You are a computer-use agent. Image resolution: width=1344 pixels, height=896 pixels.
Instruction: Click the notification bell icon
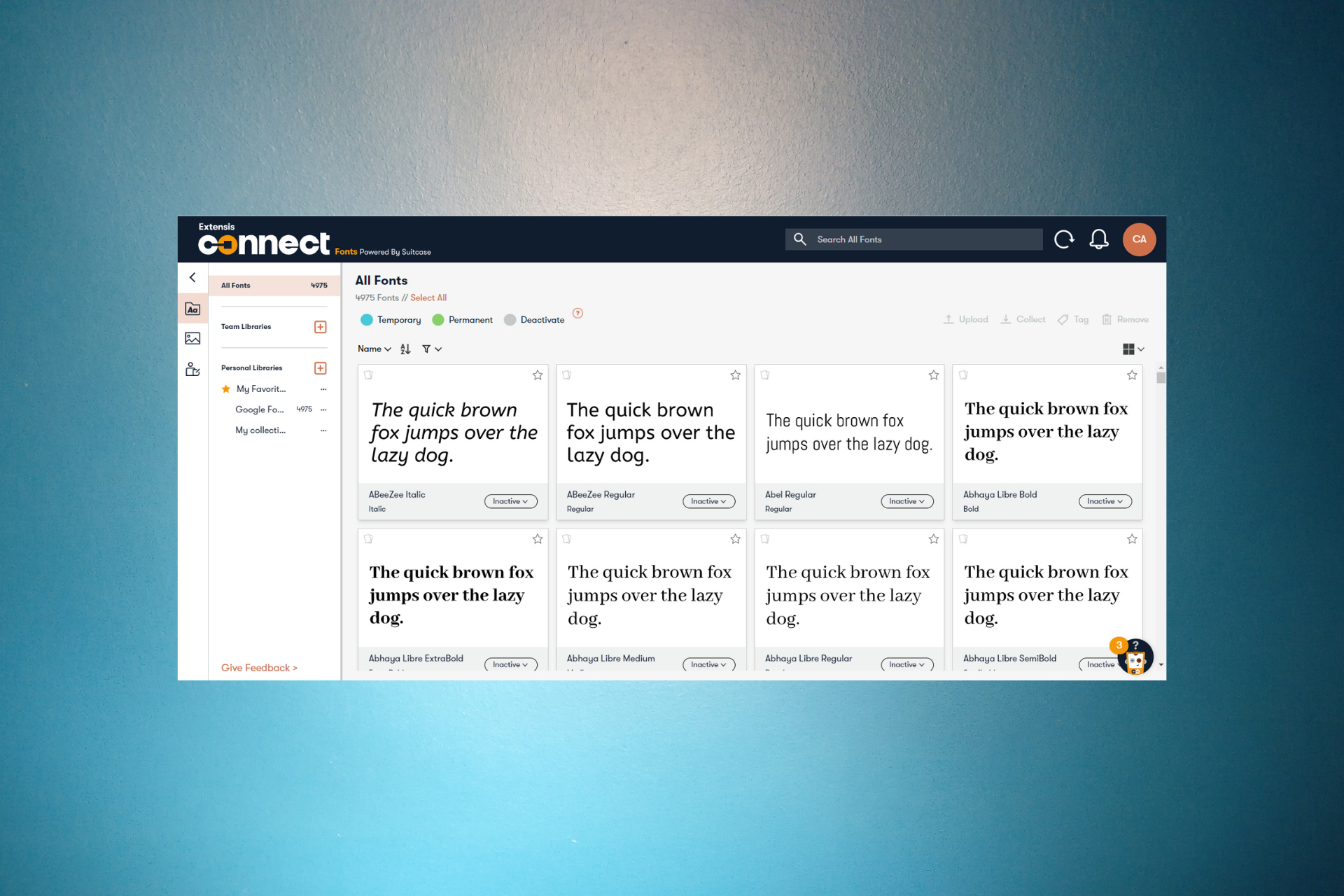click(1100, 238)
